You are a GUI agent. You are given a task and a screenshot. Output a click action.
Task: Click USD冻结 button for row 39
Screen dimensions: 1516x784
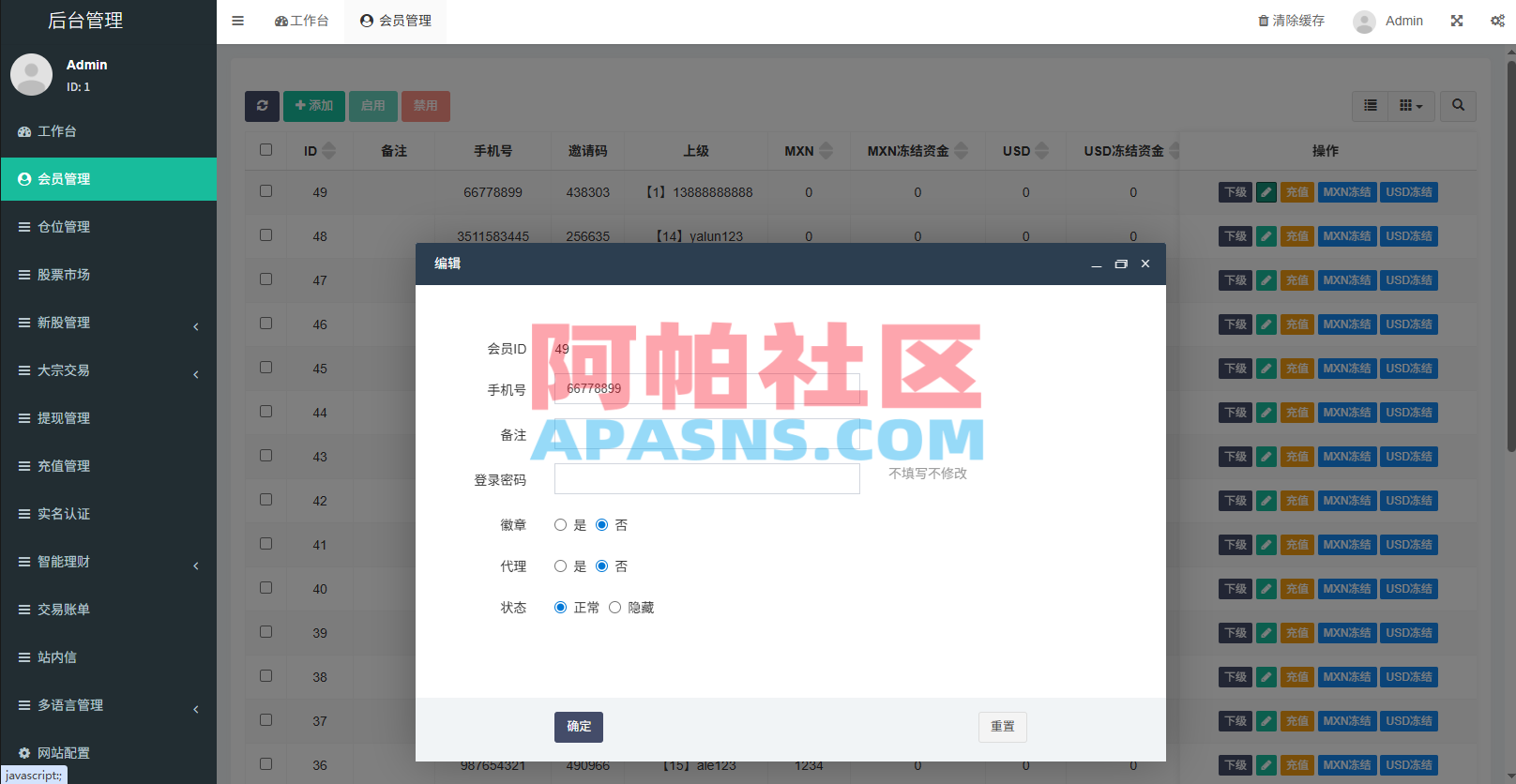[x=1409, y=633]
